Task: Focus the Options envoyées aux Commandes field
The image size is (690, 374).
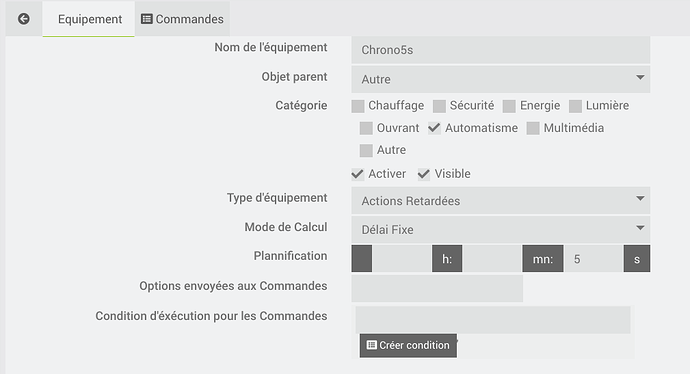Action: pos(437,289)
